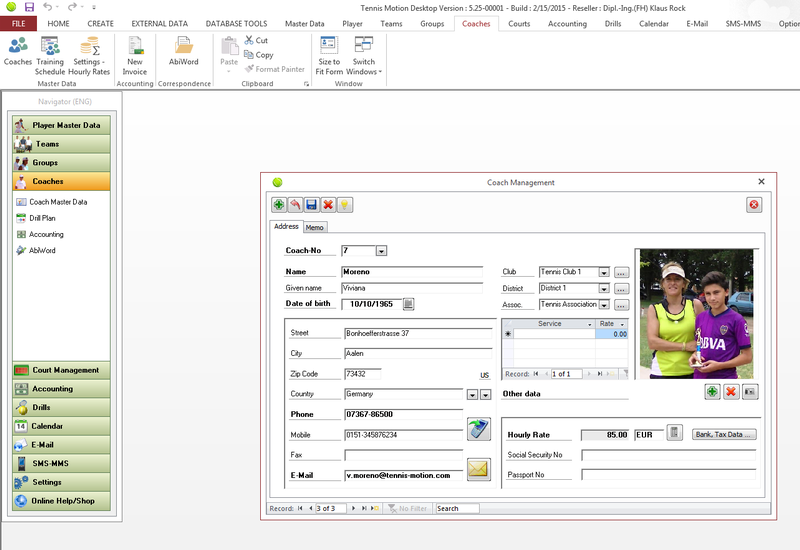
Task: Click the envelope icon beside E-Mail field
Action: point(479,469)
